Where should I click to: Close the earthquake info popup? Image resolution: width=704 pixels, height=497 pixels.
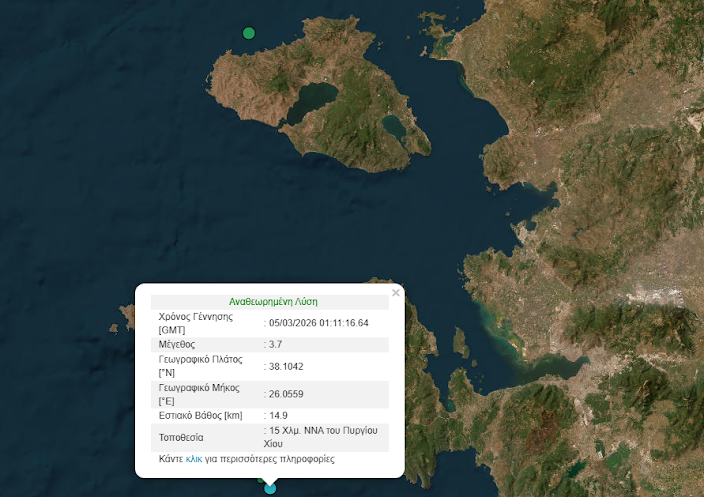pyautogui.click(x=396, y=293)
